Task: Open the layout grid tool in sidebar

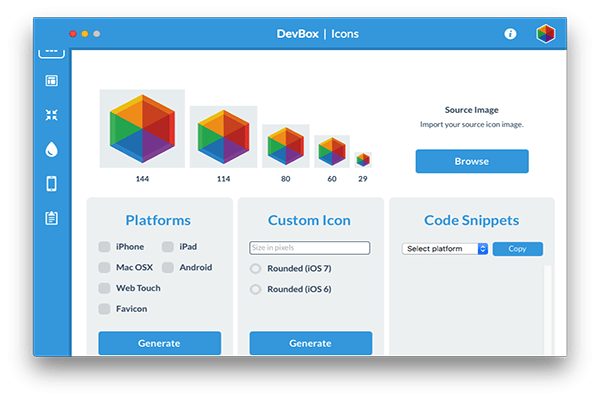Action: [52, 81]
